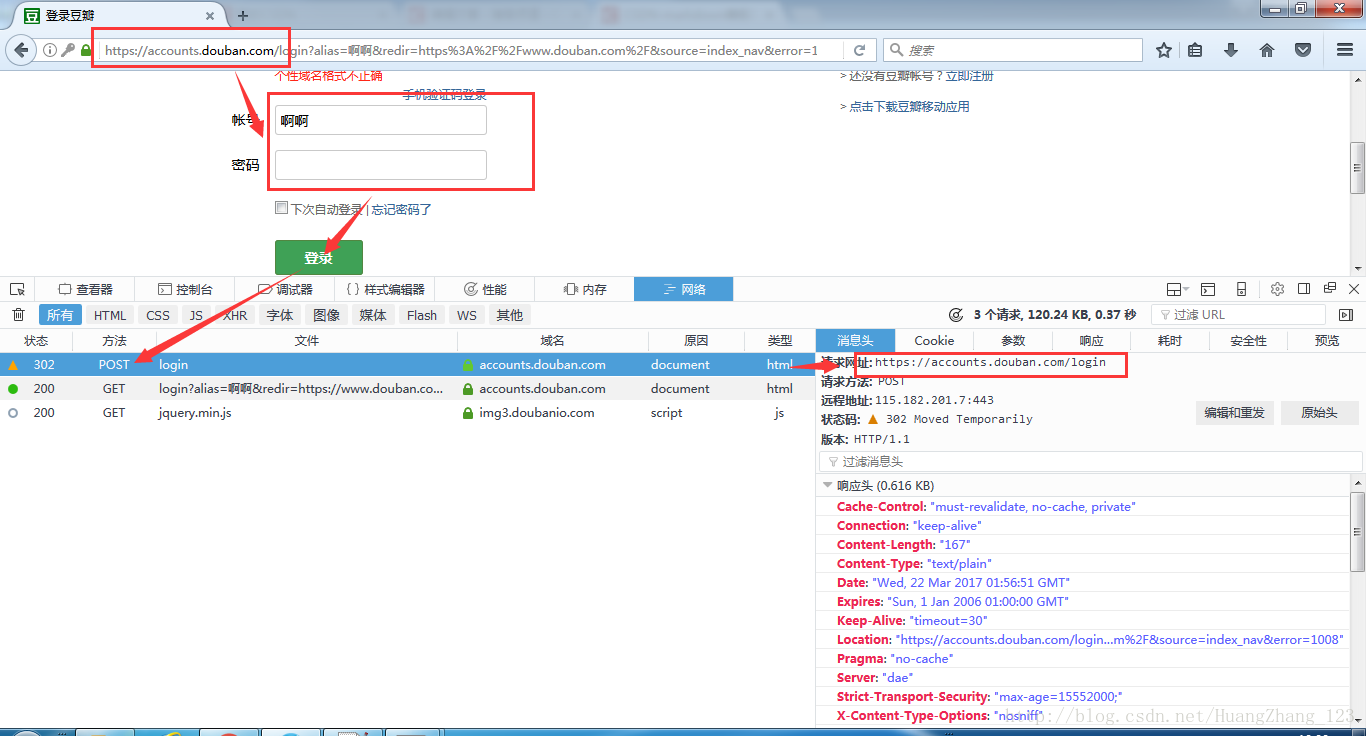
Task: Open the 控制台 devtools tab
Action: (183, 289)
